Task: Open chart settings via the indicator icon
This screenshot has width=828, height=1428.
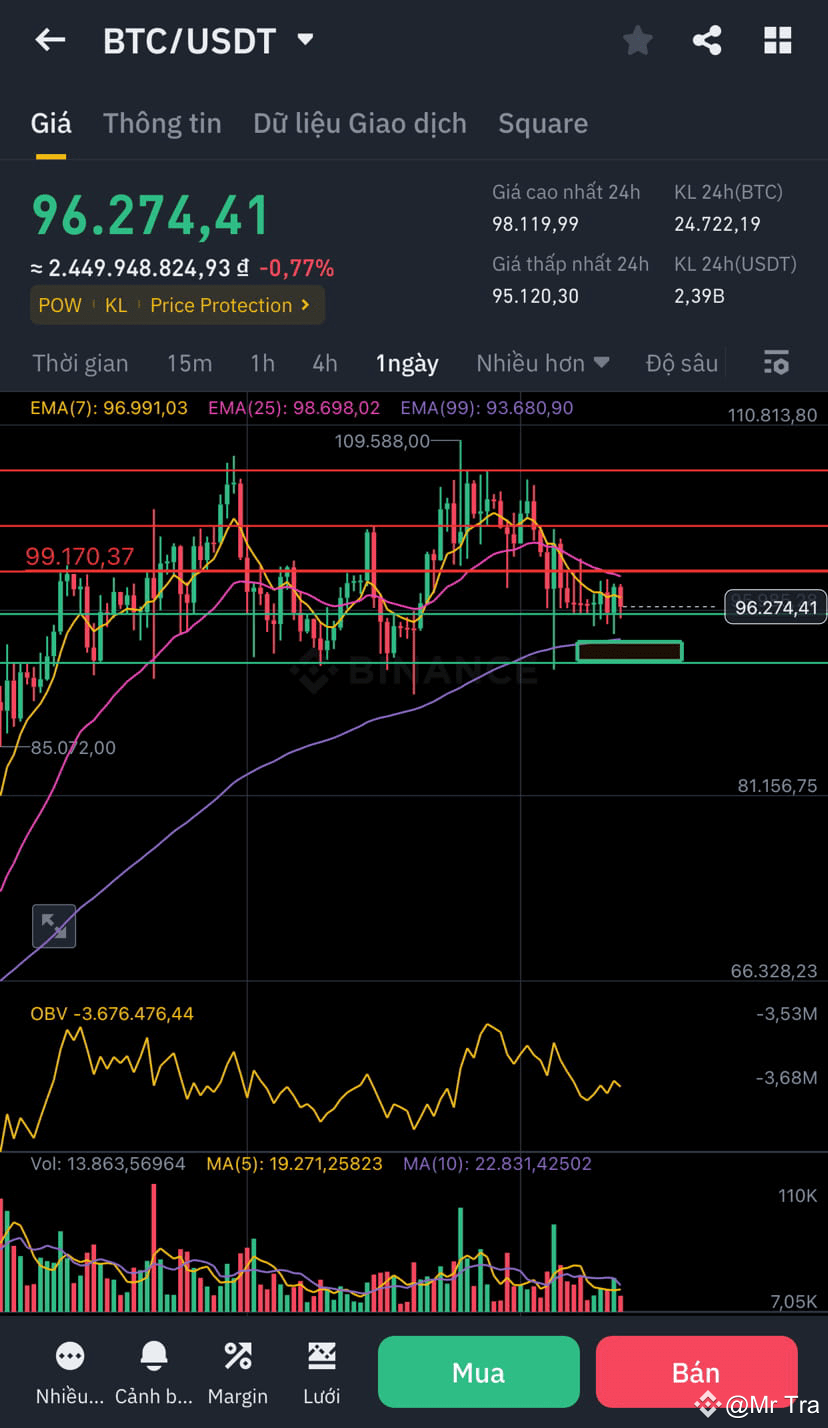Action: [x=776, y=363]
